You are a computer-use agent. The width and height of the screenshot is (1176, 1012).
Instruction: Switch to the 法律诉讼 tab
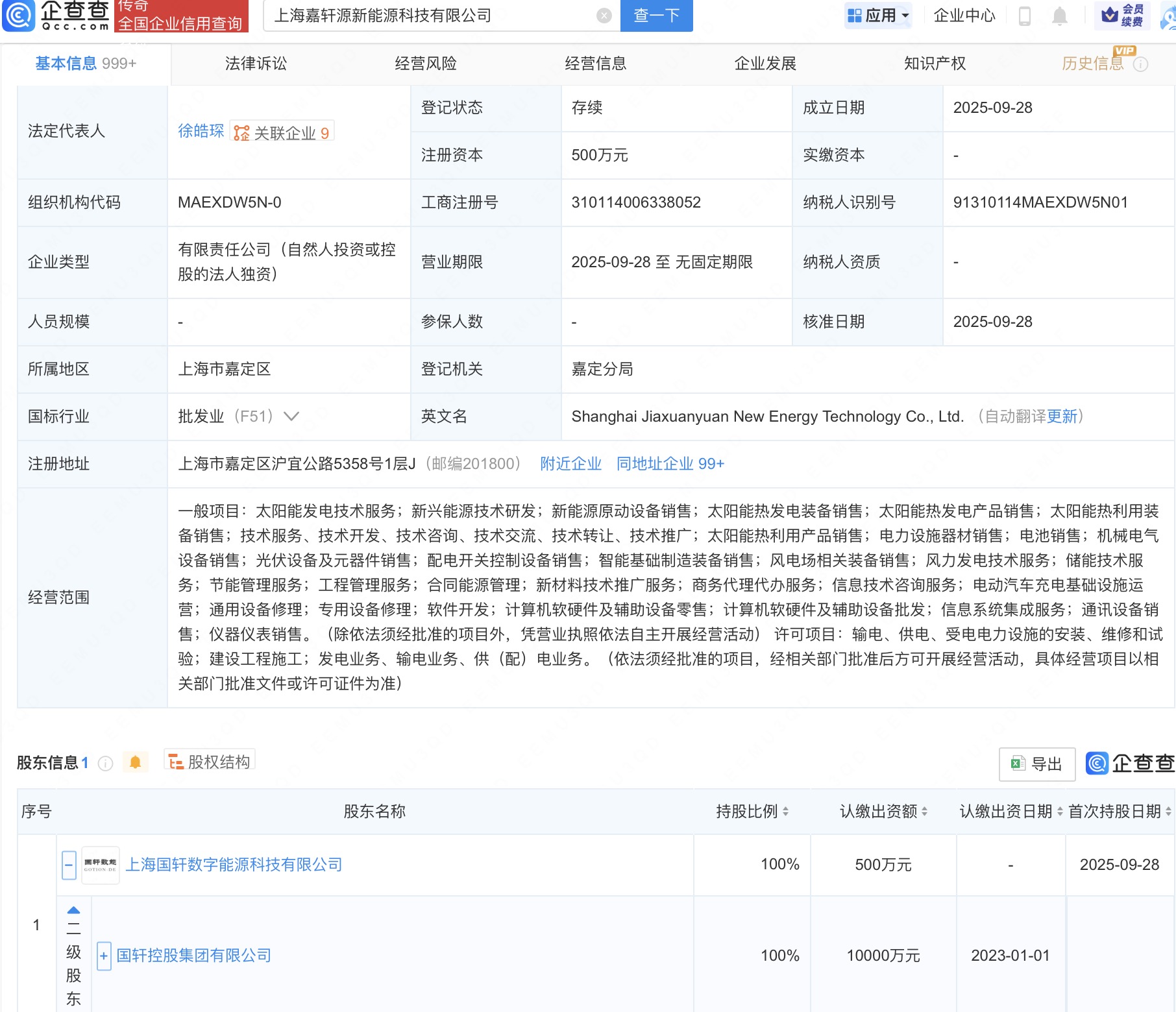(x=256, y=64)
